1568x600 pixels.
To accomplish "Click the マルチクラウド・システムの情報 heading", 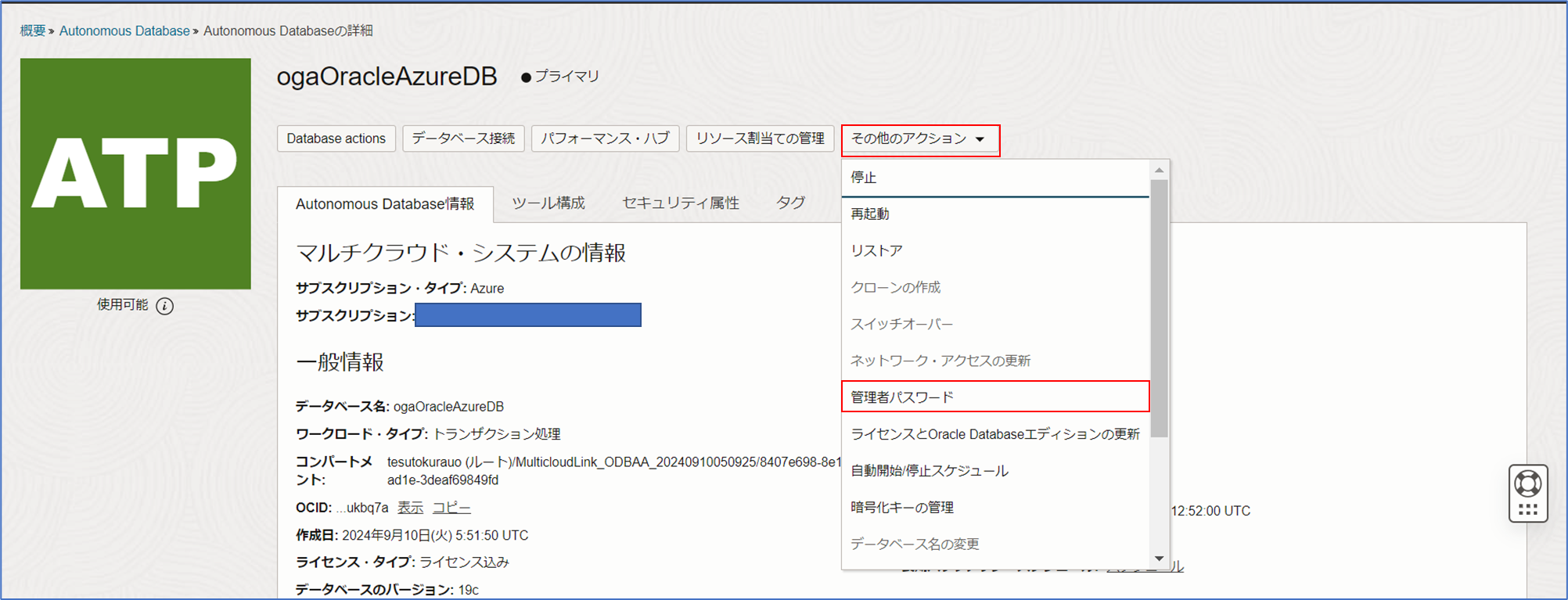I will coord(461,253).
